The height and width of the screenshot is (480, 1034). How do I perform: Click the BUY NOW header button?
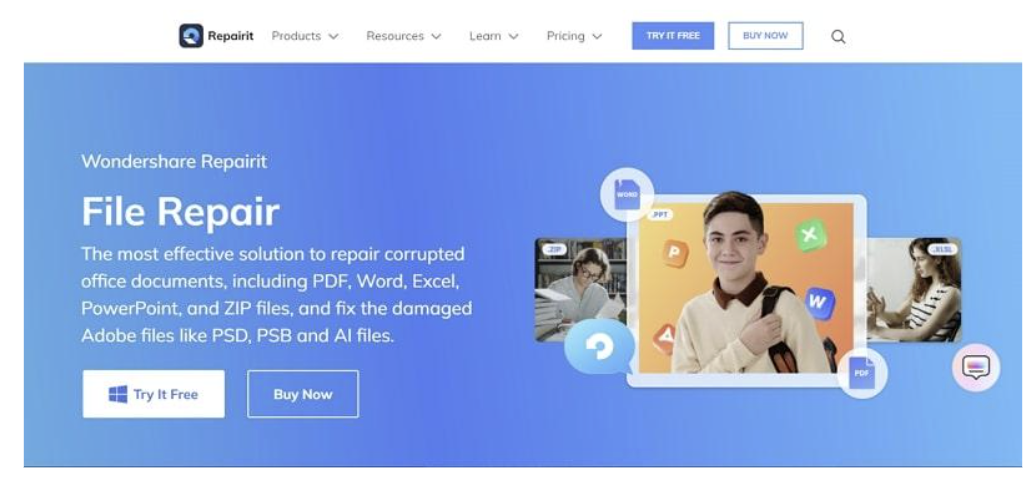[765, 36]
